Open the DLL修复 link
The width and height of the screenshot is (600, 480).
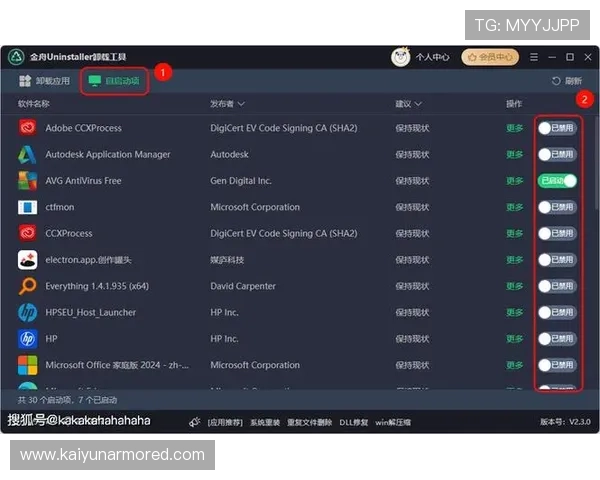354,422
